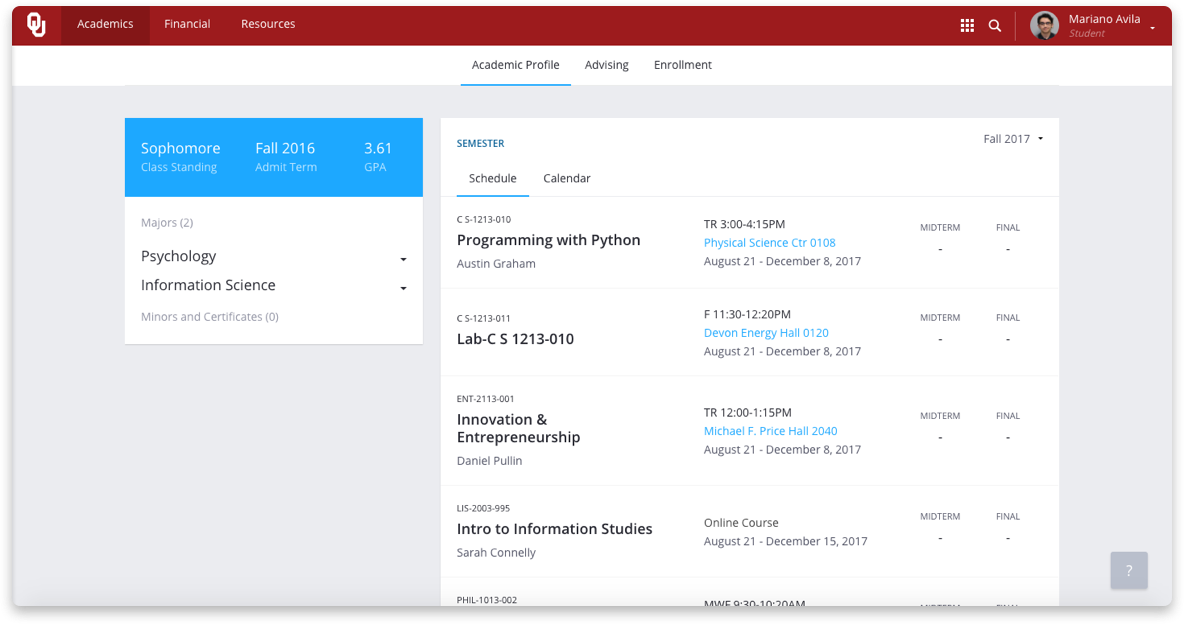Open the user account dropdown arrow
This screenshot has width=1184, height=624.
1152,28
